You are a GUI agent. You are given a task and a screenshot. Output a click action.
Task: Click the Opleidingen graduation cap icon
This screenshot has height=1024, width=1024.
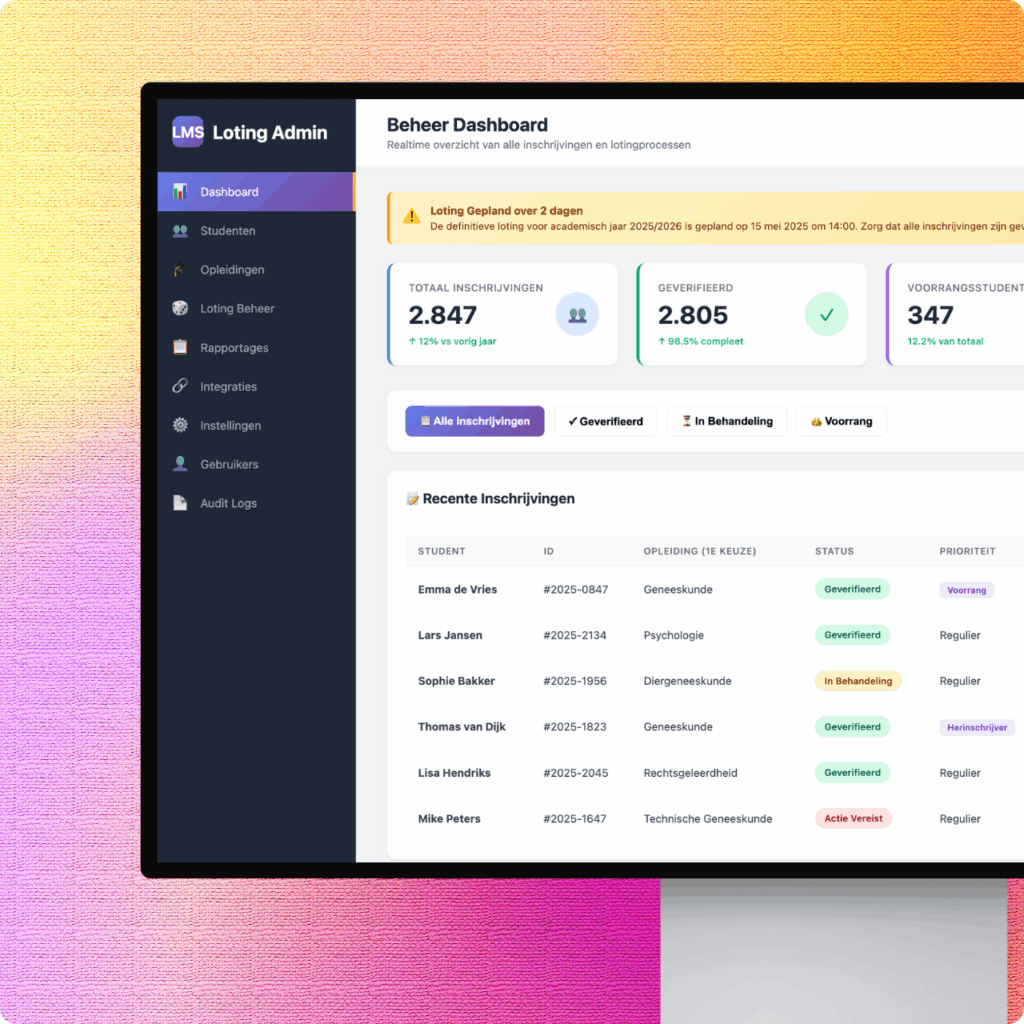coord(180,270)
